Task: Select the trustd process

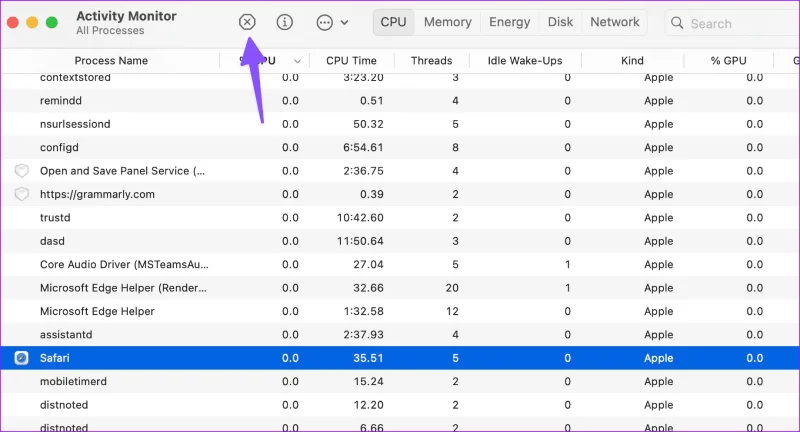Action: tap(400, 218)
